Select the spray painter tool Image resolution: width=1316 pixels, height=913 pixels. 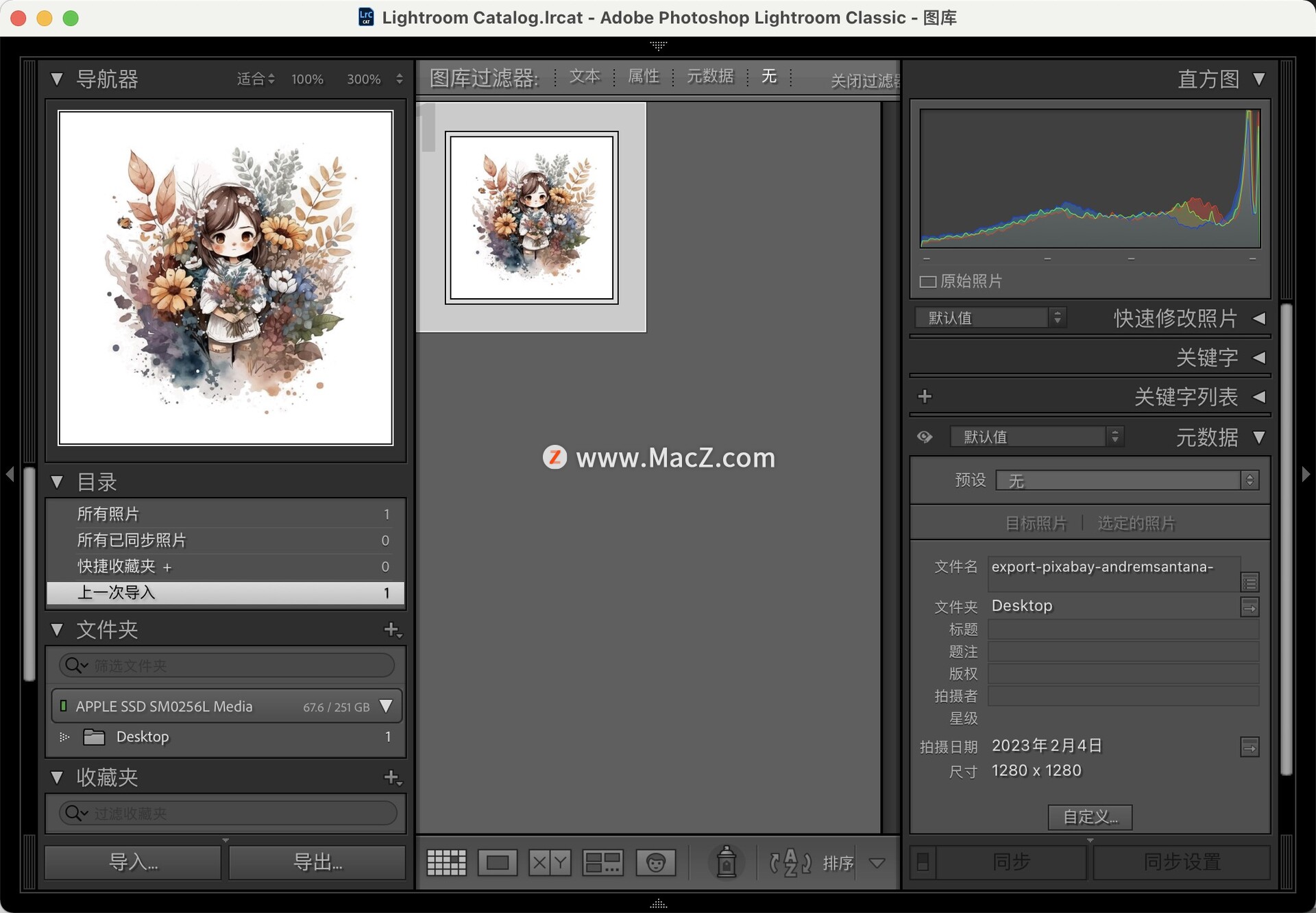tap(727, 862)
